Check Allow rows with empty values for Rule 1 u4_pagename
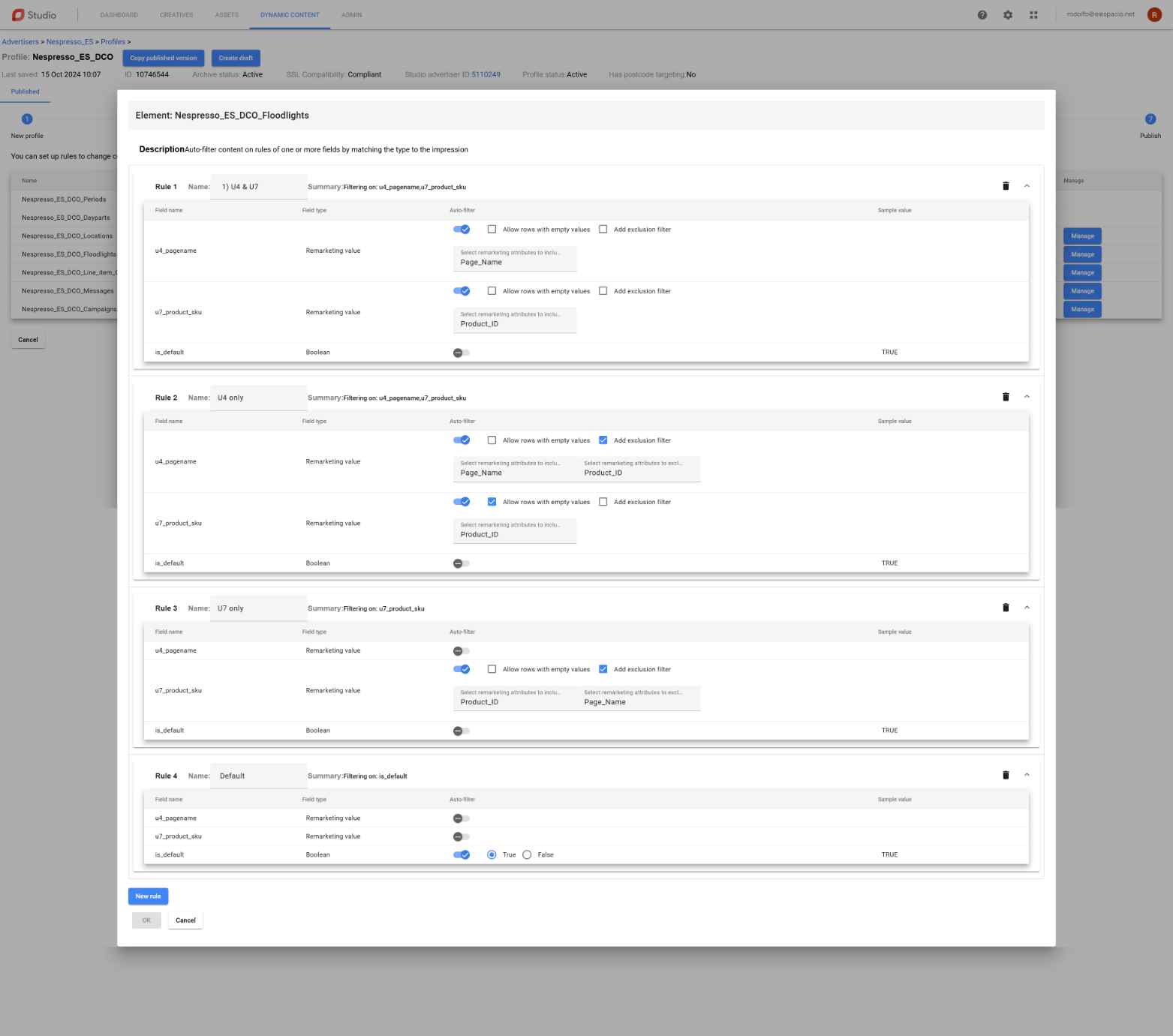The height and width of the screenshot is (1036, 1173). tap(492, 230)
